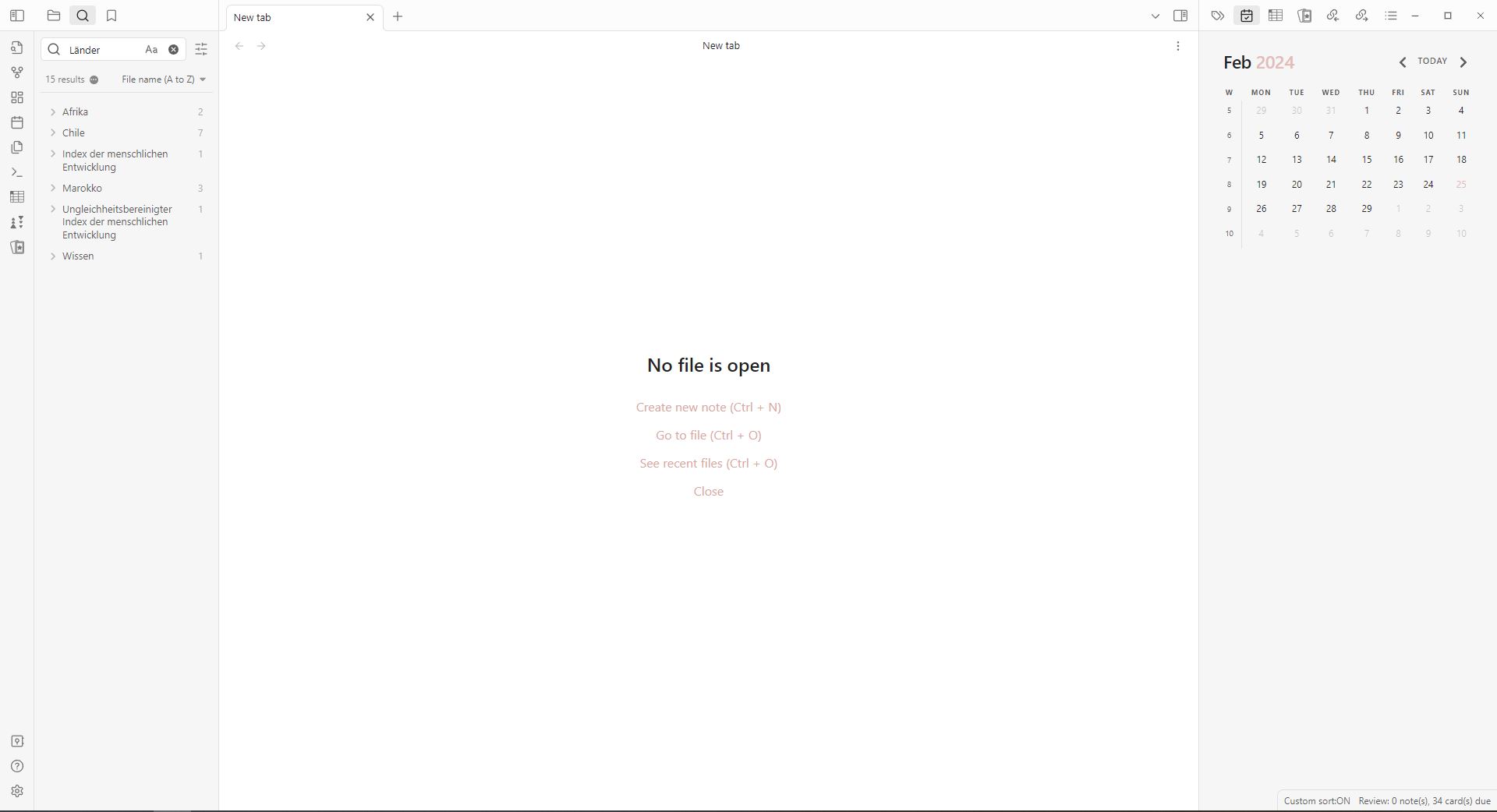Viewport: 1497px width, 812px height.
Task: Click the Close link in empty tab
Action: click(709, 492)
